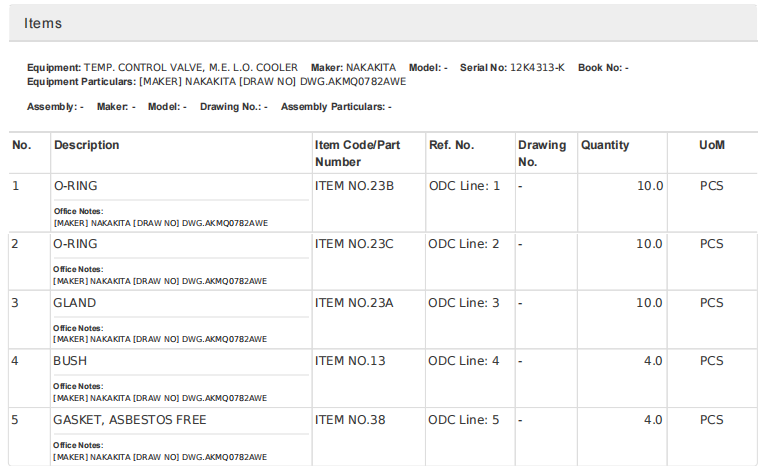Image resolution: width=760 pixels, height=466 pixels.
Task: Click the Item Code/Part Number column header
Action: tap(357, 153)
